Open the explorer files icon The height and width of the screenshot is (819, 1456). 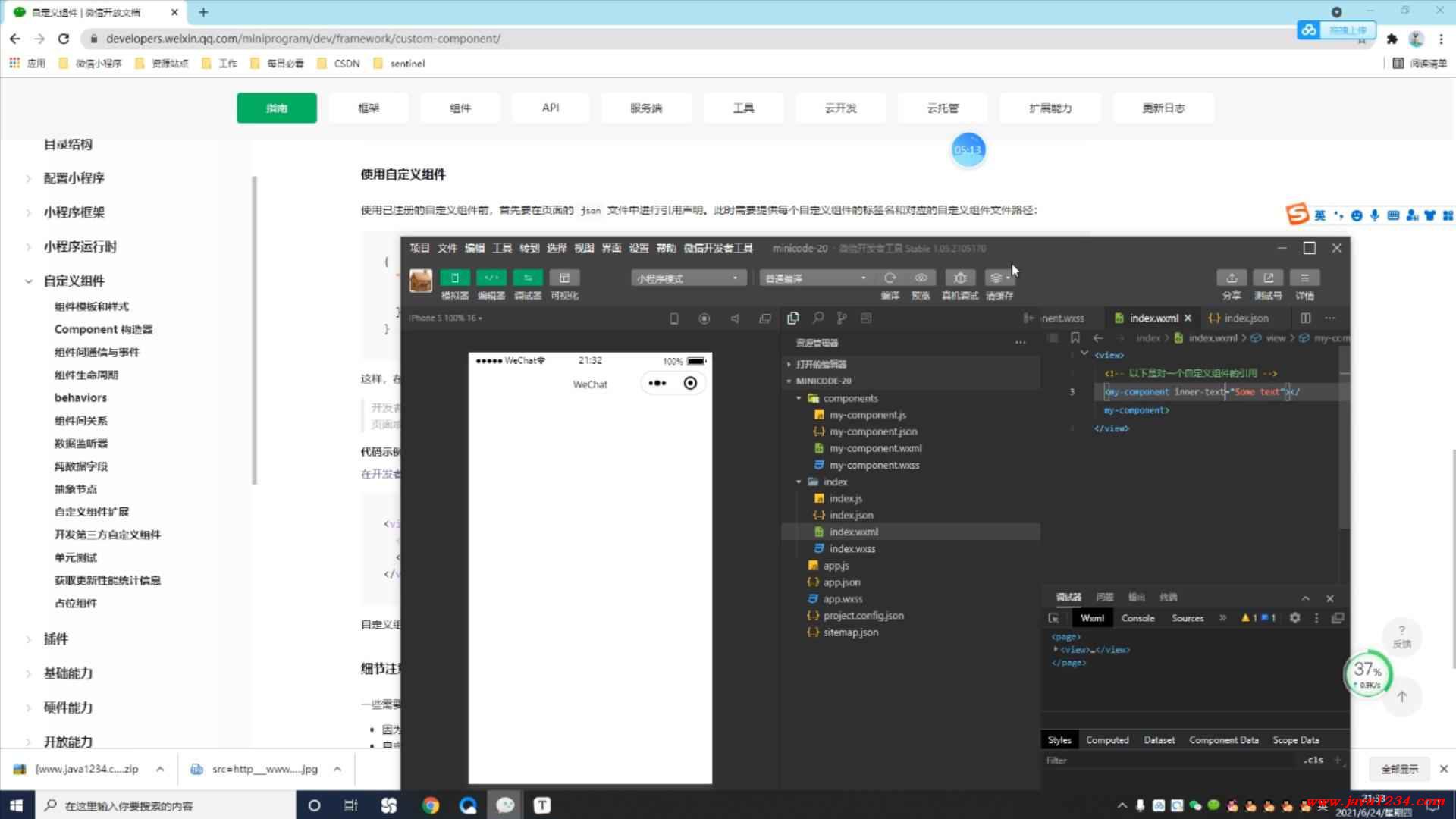(793, 318)
